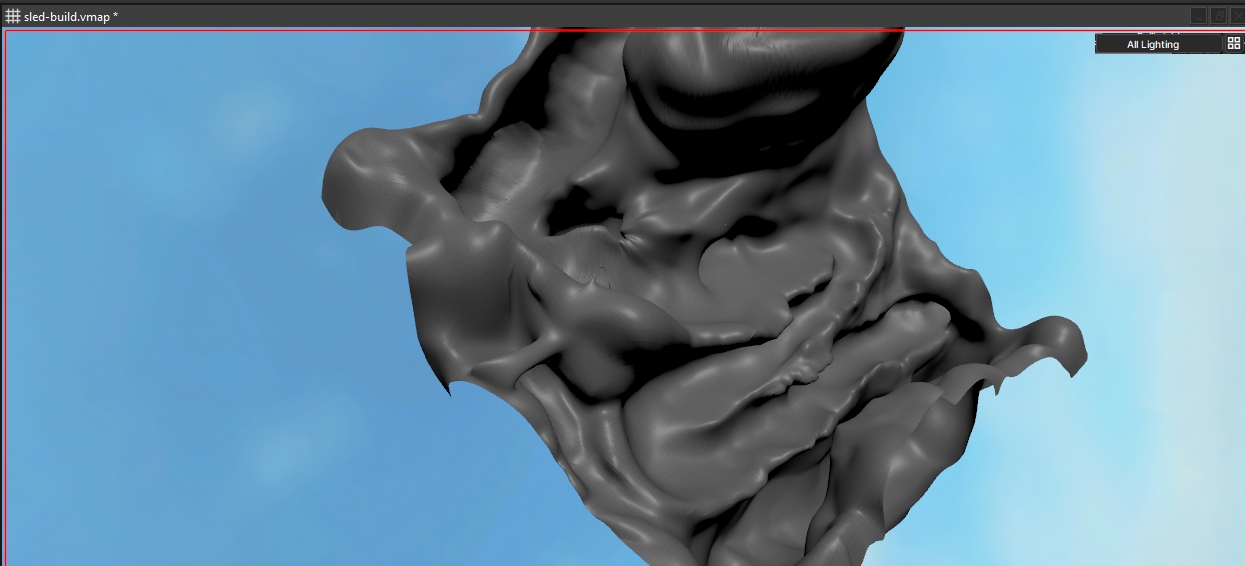This screenshot has height=566, width=1245.
Task: Restore the sled-build.vmap document window
Action: point(1218,15)
